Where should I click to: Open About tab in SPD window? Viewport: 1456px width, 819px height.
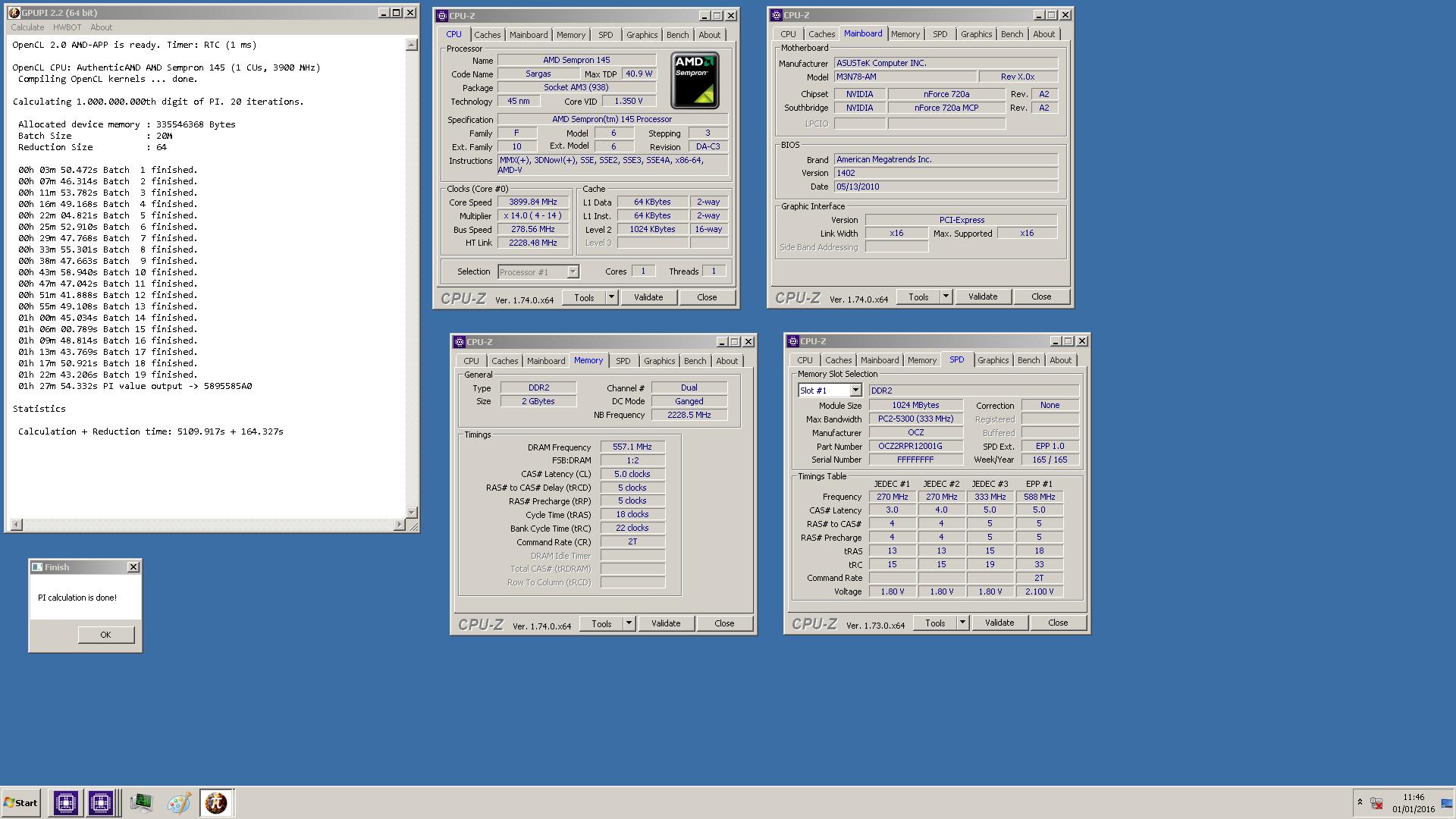click(1060, 360)
